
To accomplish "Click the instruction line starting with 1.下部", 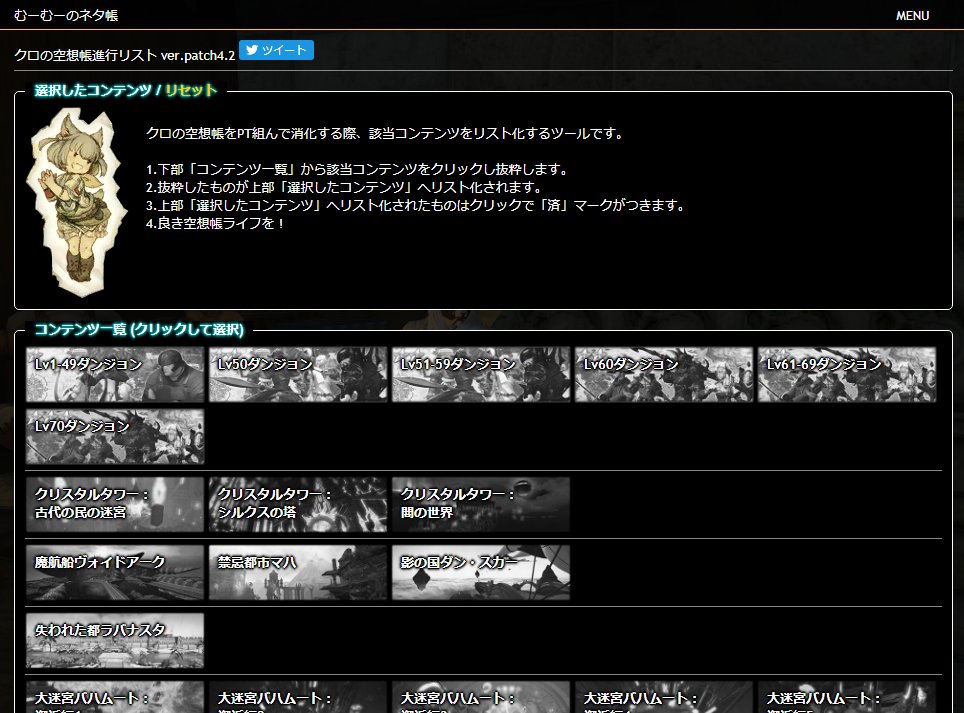I will click(x=358, y=169).
